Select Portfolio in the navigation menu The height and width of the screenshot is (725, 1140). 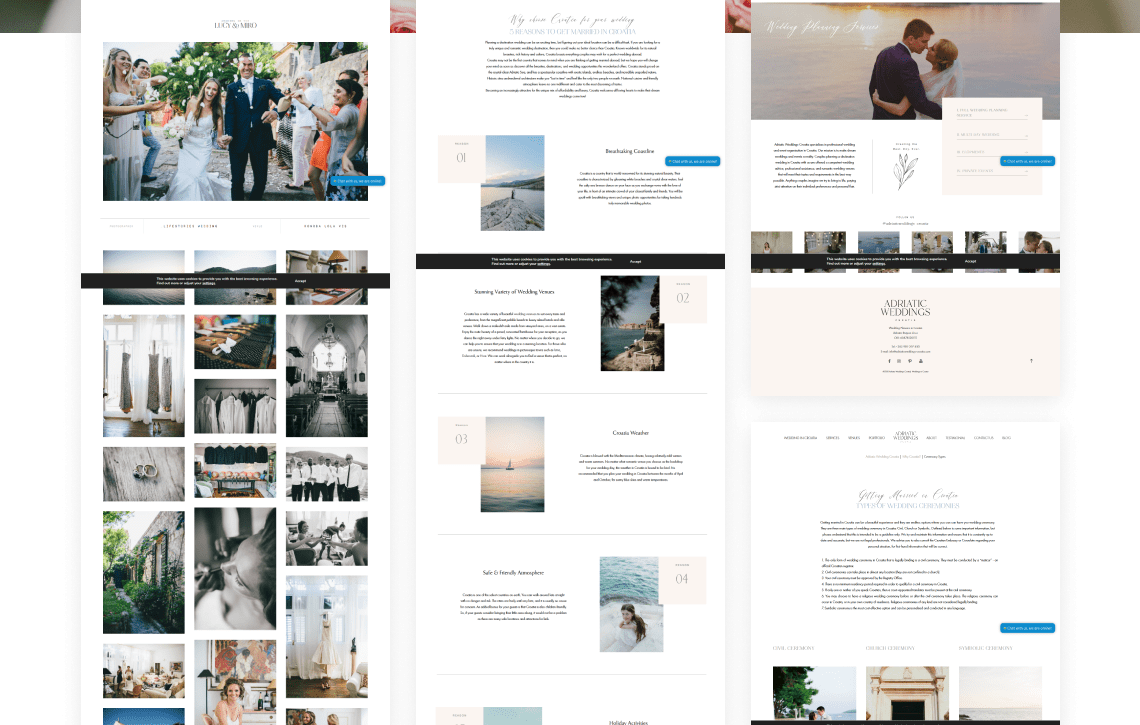876,438
